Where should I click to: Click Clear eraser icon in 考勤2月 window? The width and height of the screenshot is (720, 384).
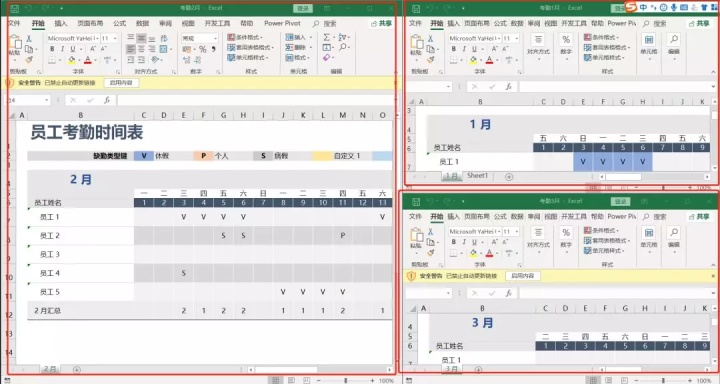(326, 58)
